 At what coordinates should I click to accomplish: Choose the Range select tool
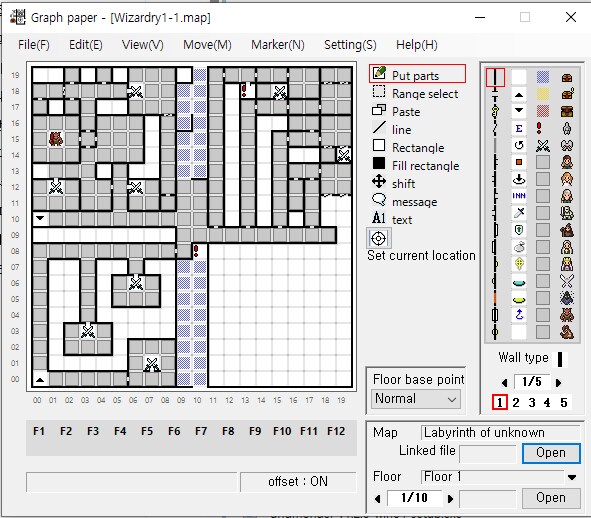415,93
